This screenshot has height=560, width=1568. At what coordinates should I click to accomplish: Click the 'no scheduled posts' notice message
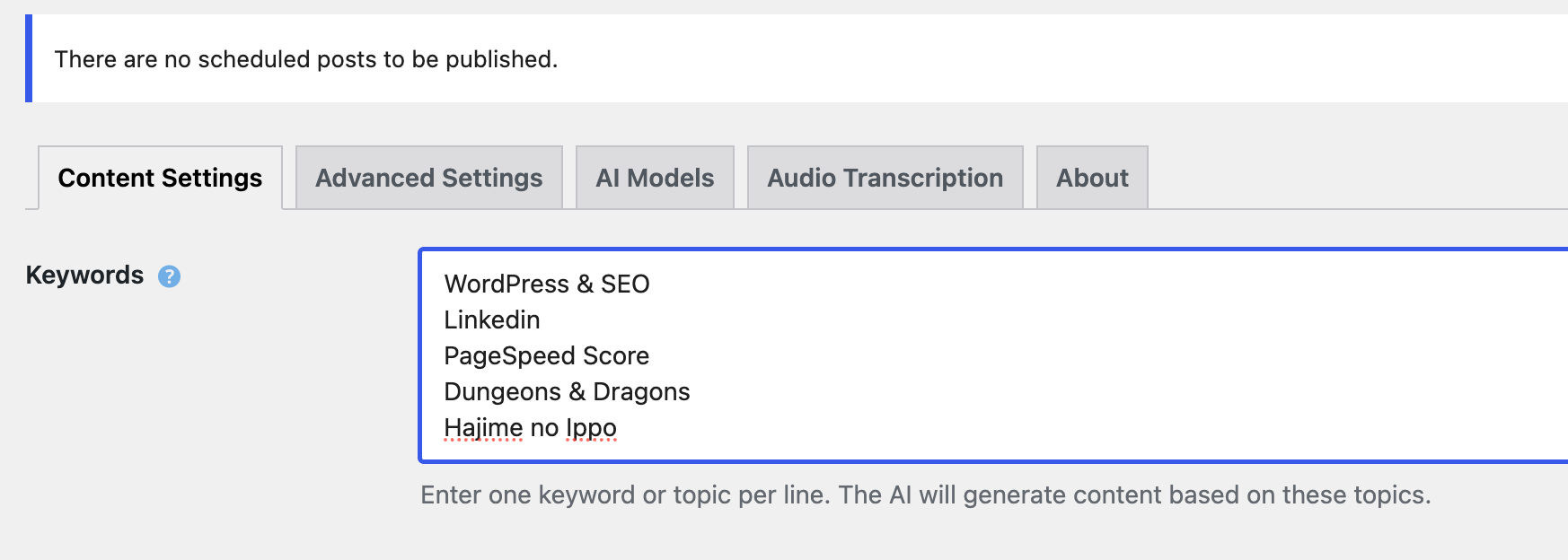click(x=305, y=59)
